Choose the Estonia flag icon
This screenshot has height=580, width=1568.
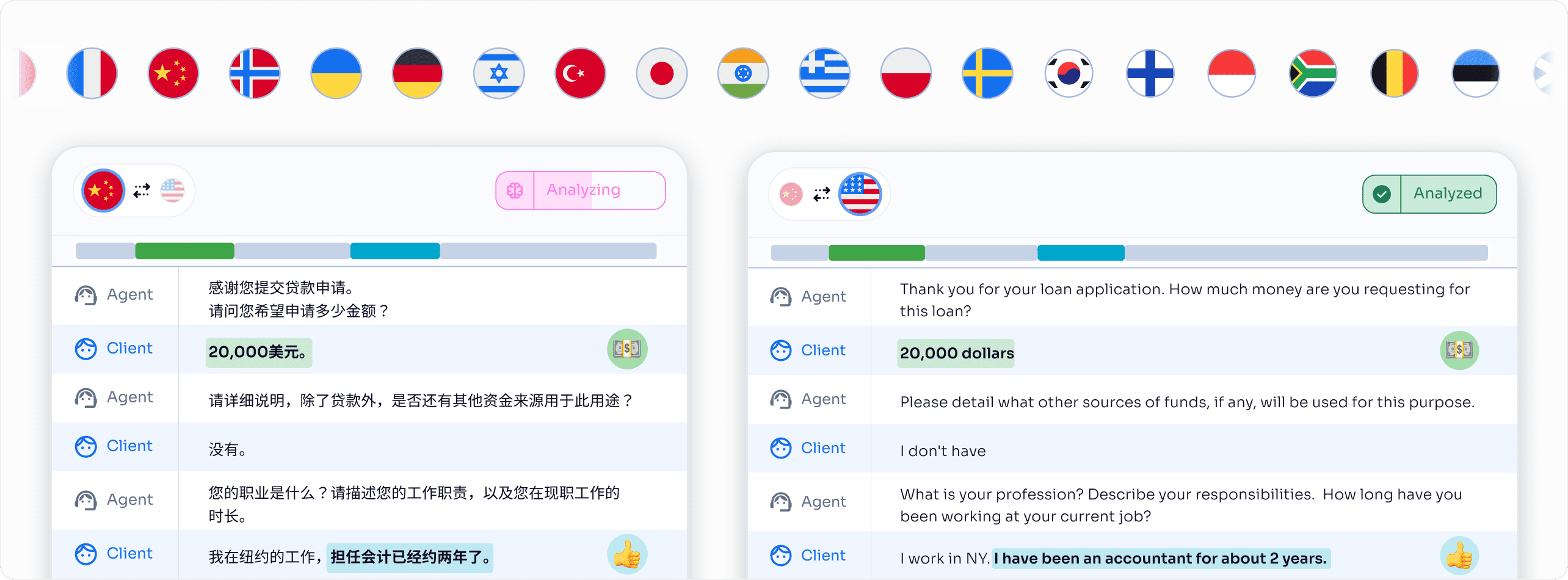point(1476,73)
